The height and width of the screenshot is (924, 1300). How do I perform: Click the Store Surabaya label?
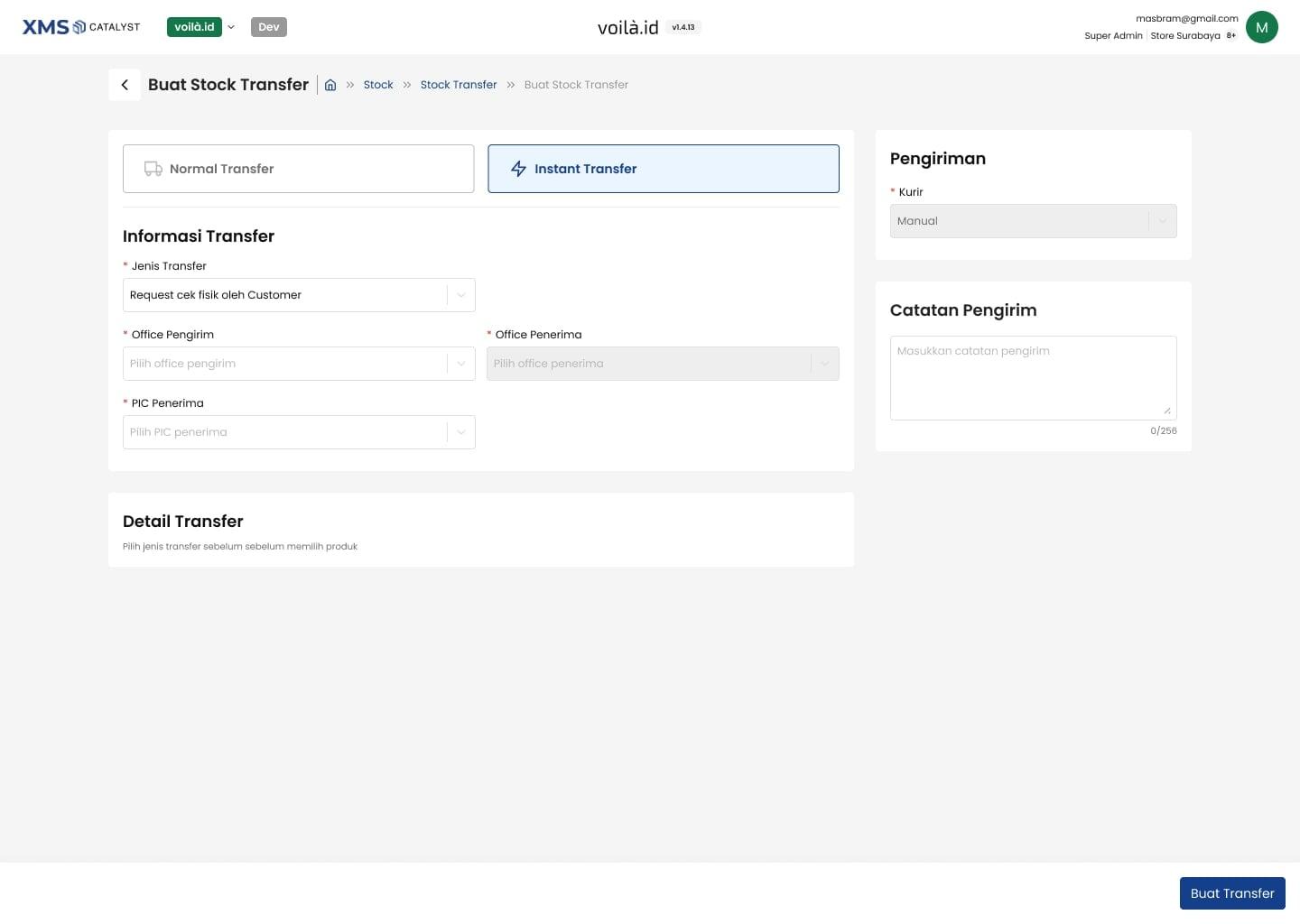point(1185,36)
